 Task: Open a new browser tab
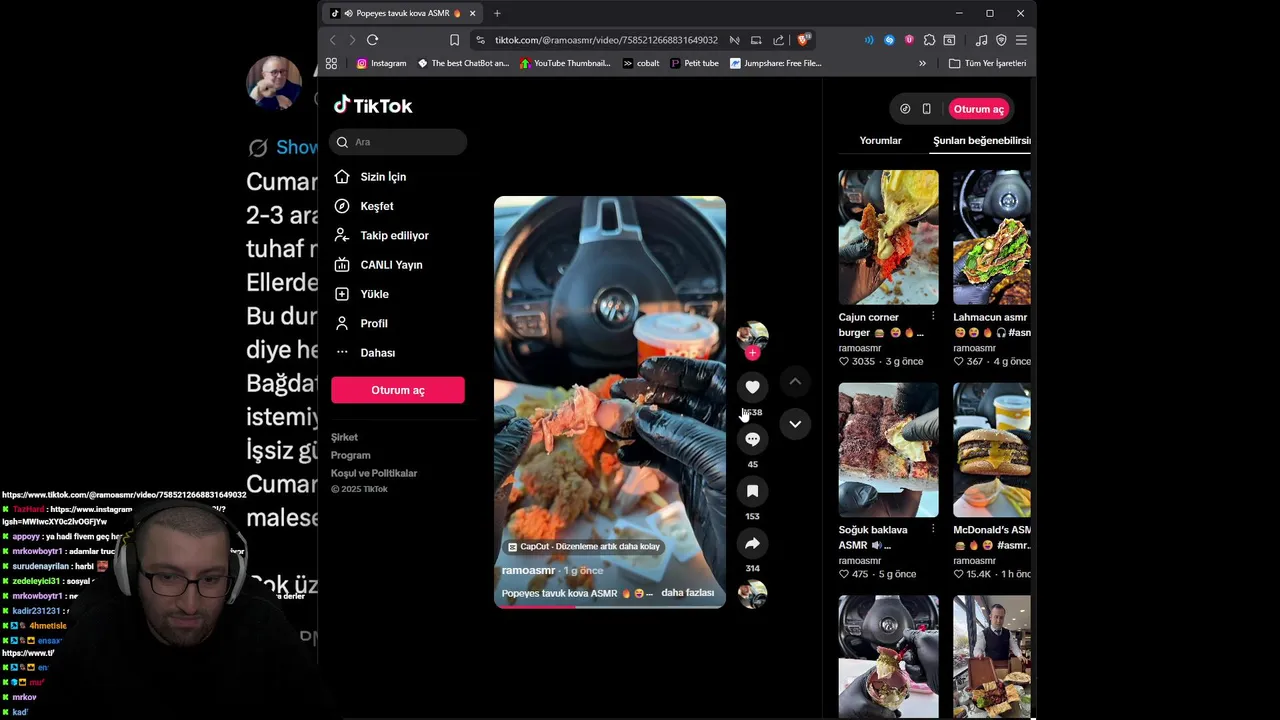497,13
